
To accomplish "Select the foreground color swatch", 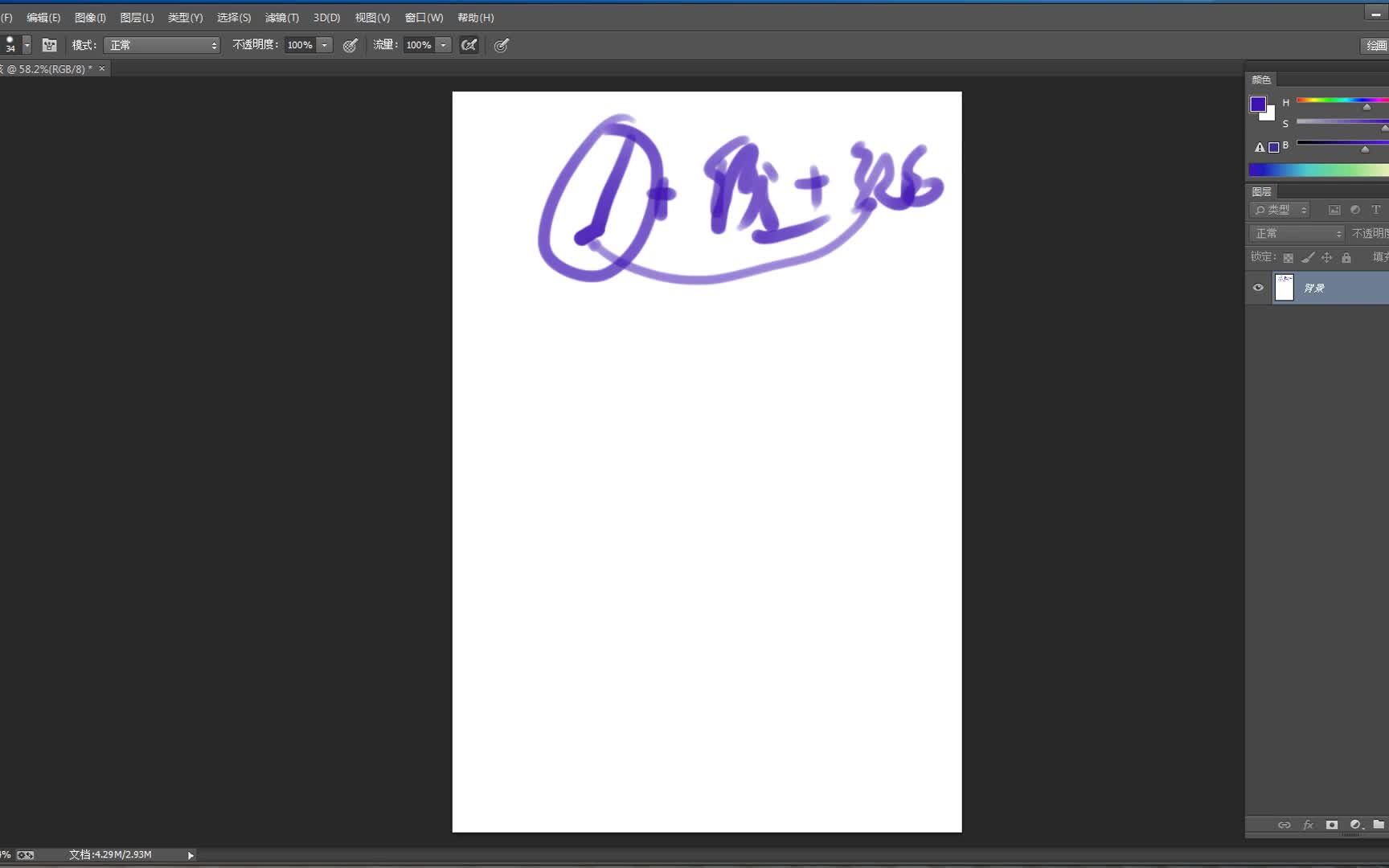I will point(1260,104).
